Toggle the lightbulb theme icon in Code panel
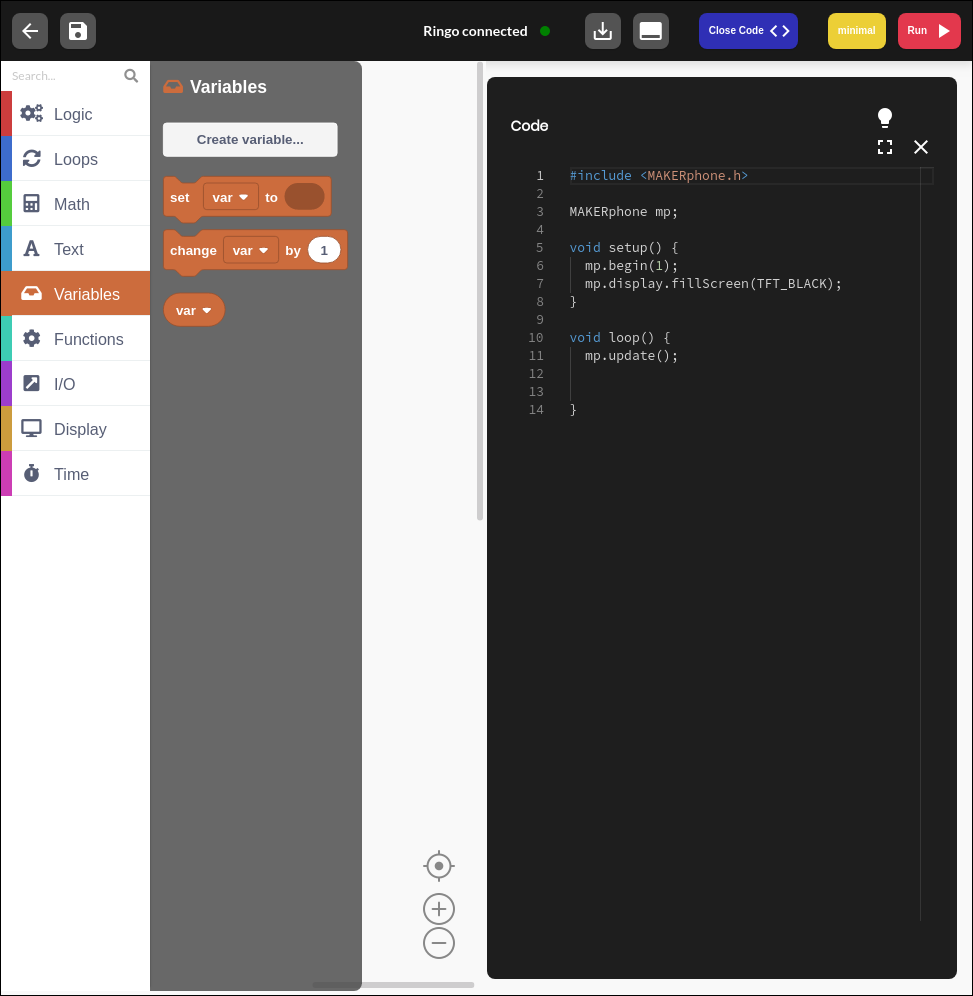The width and height of the screenshot is (973, 996). [x=885, y=118]
